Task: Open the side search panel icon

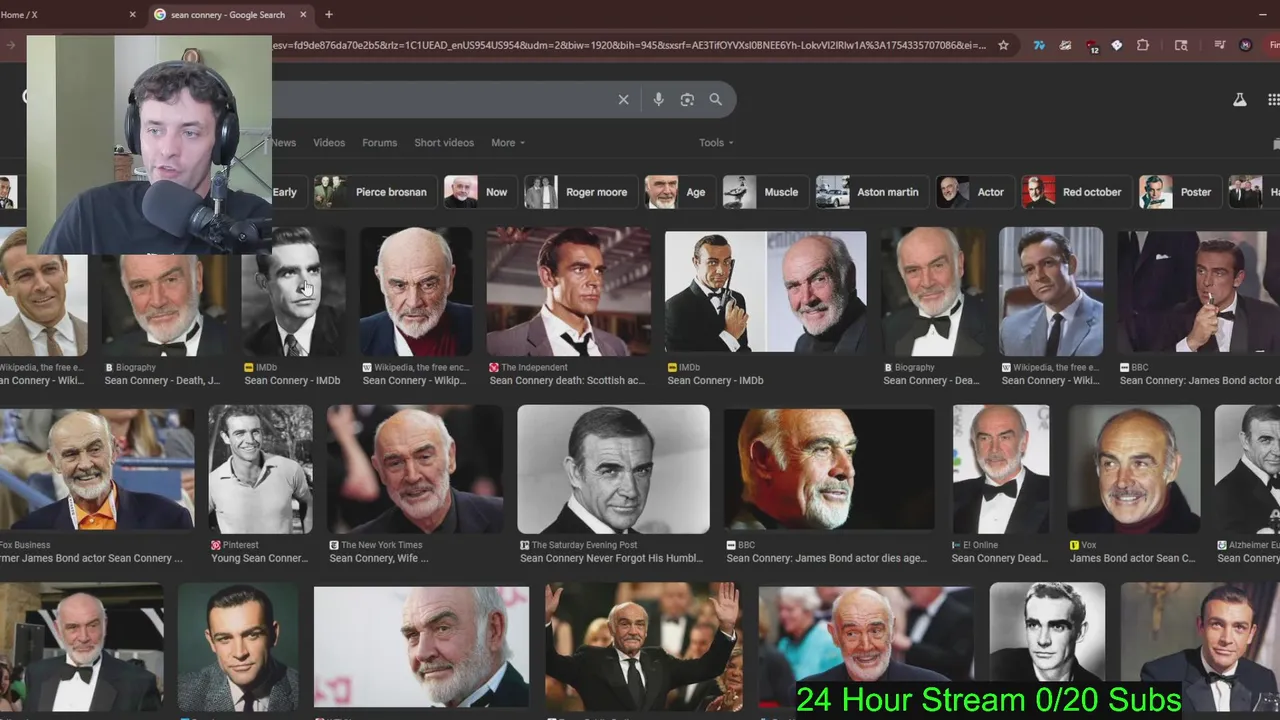Action: pyautogui.click(x=1181, y=45)
